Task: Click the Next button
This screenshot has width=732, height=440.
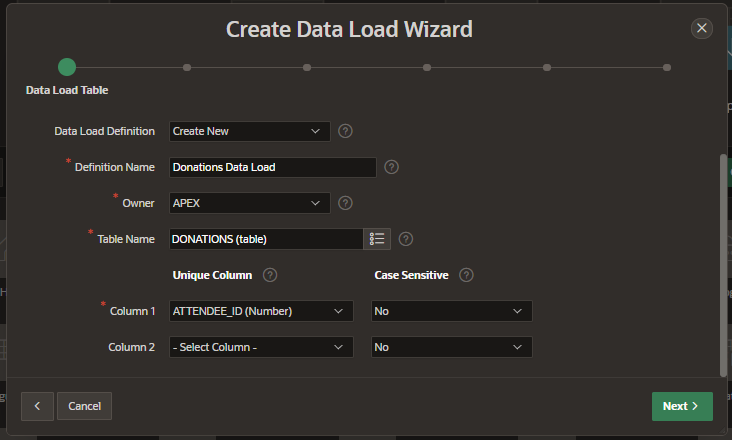Action: pos(682,406)
